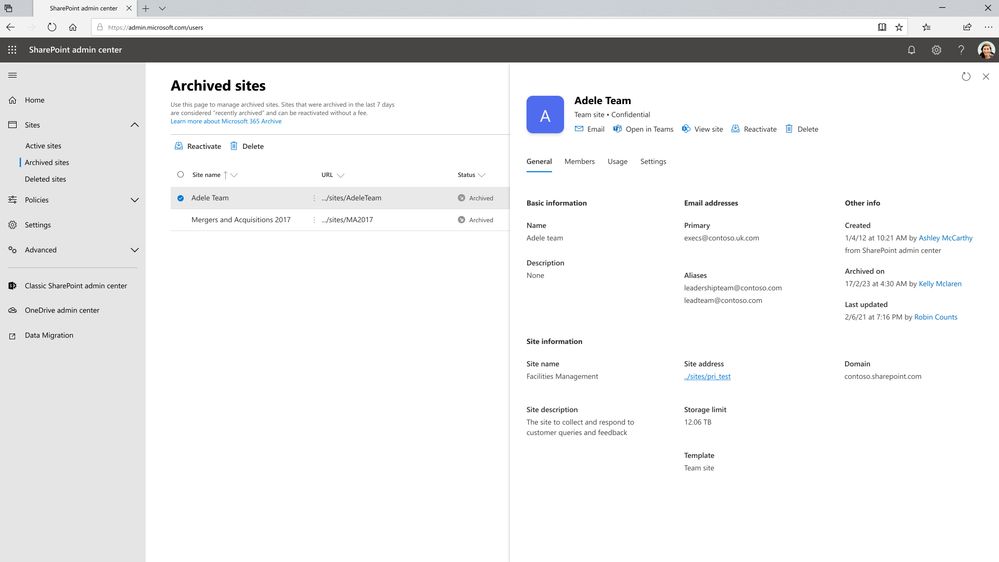Click Email action in details panel
The width and height of the screenshot is (999, 562).
click(x=589, y=129)
